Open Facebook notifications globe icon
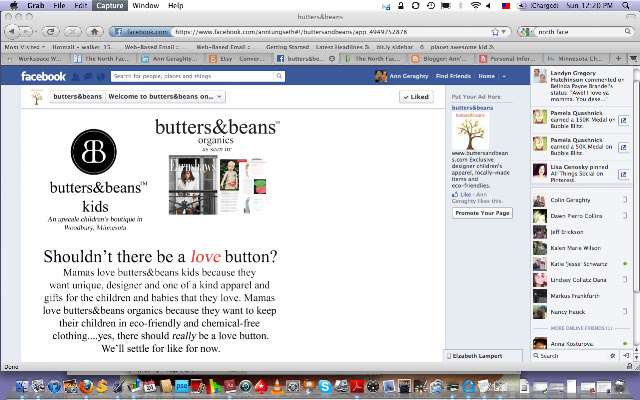 coord(100,76)
